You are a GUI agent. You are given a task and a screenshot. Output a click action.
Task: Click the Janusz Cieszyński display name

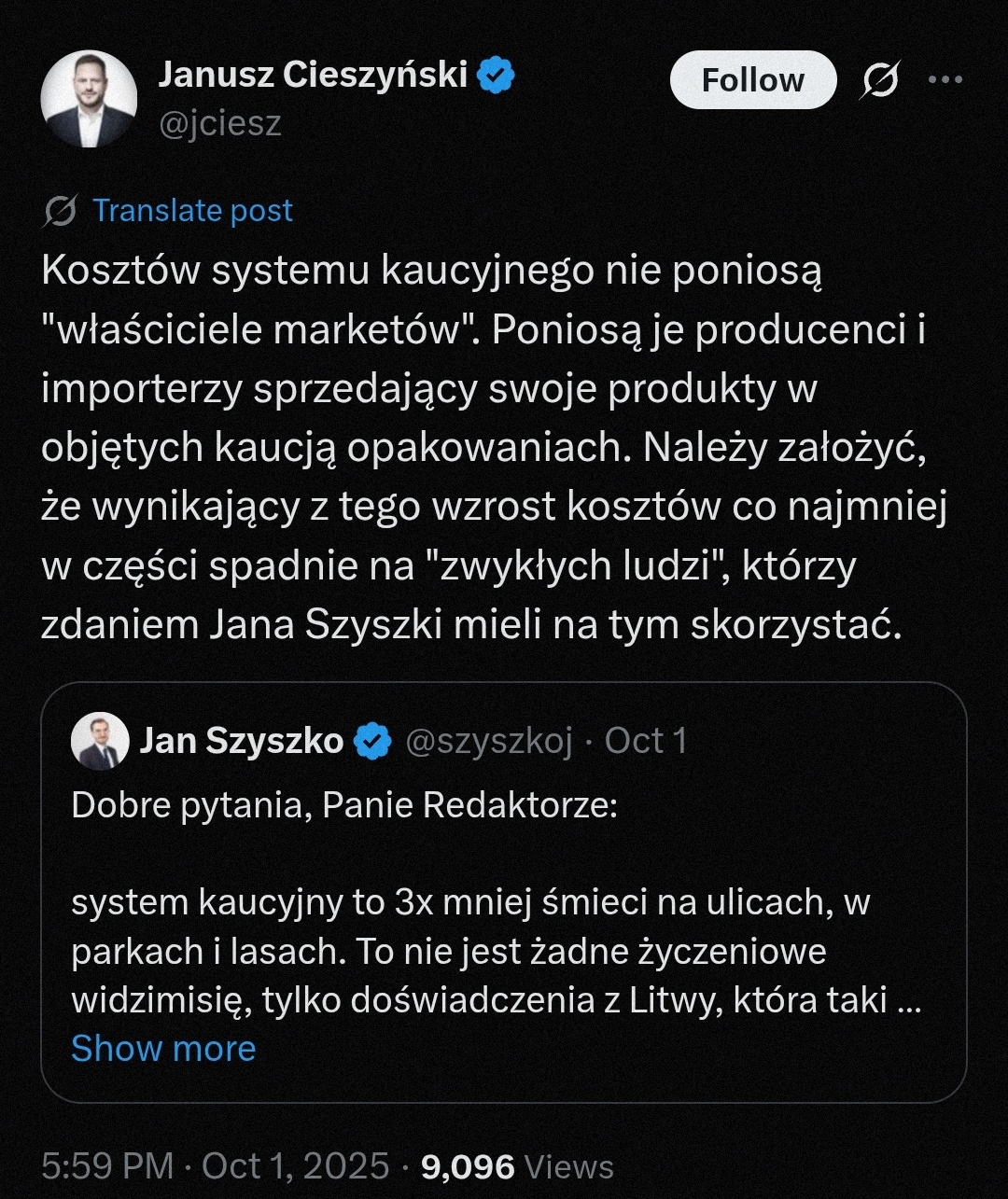pyautogui.click(x=313, y=75)
